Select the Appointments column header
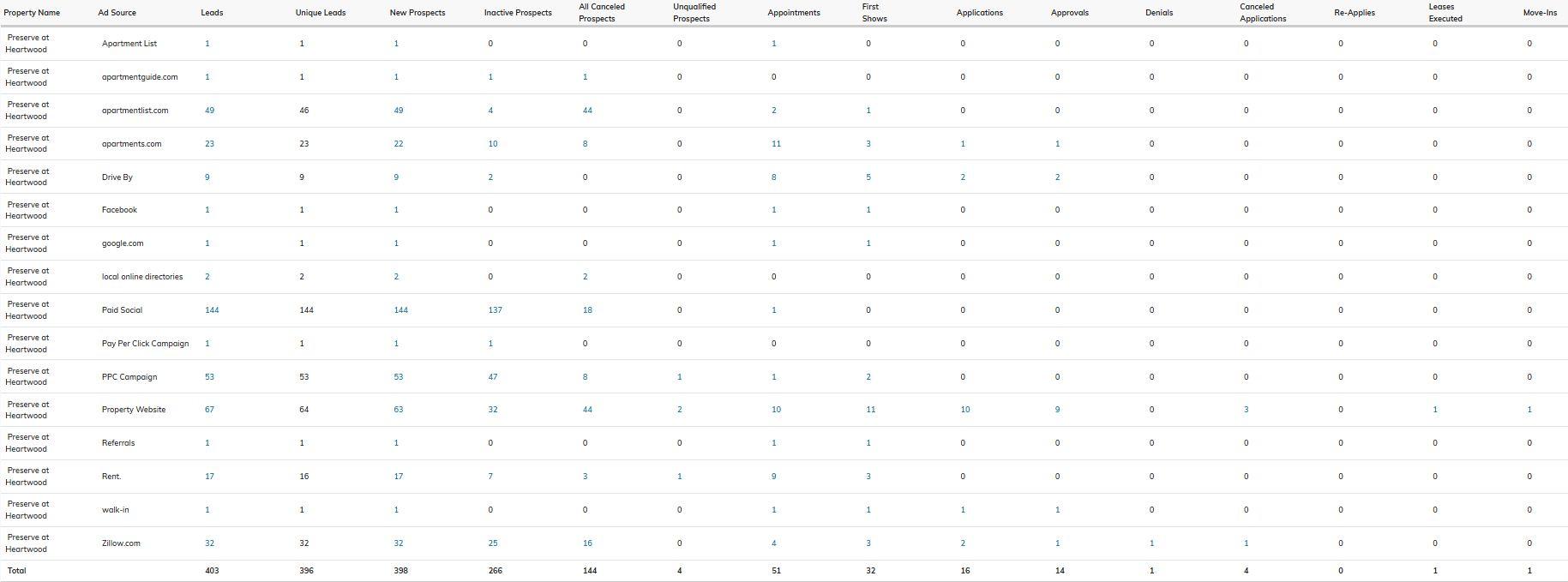1568x582 pixels. 794,13
